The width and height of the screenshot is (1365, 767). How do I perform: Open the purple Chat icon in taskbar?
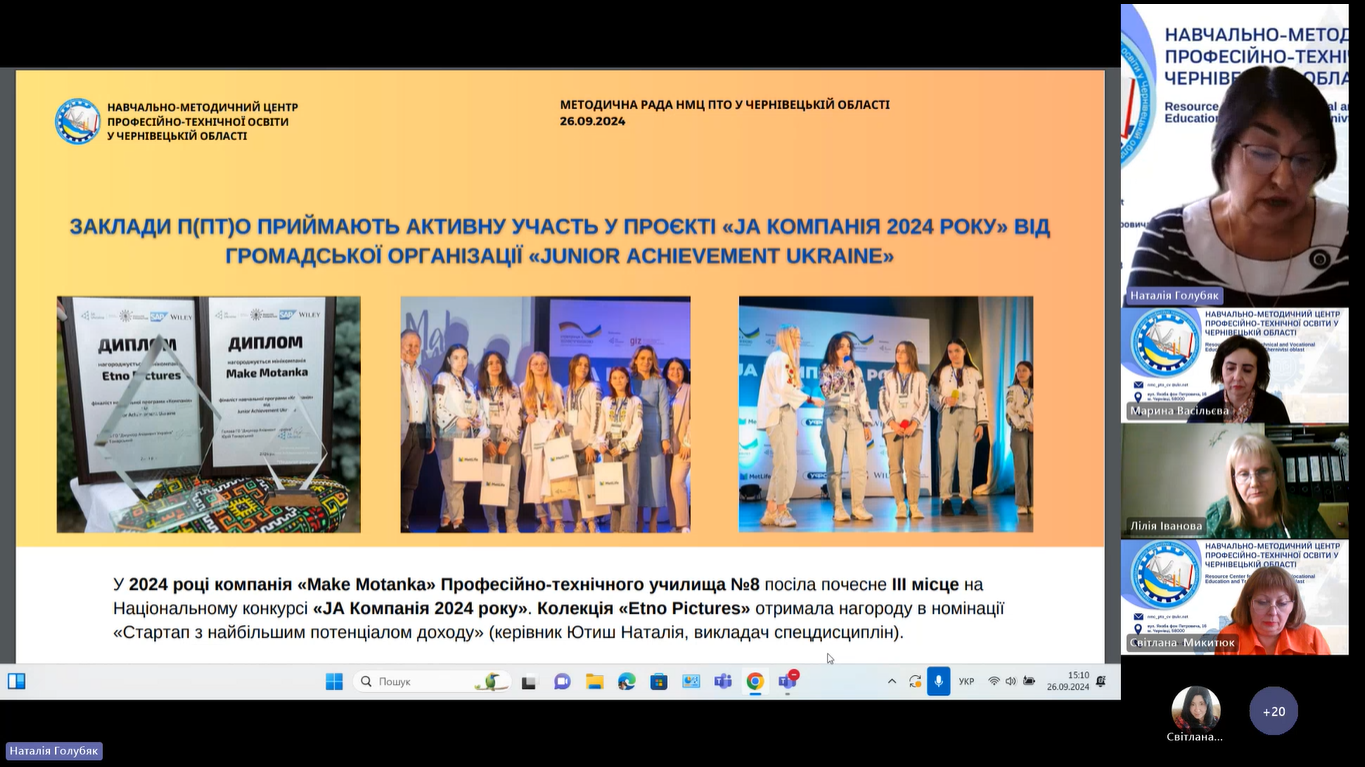(562, 682)
